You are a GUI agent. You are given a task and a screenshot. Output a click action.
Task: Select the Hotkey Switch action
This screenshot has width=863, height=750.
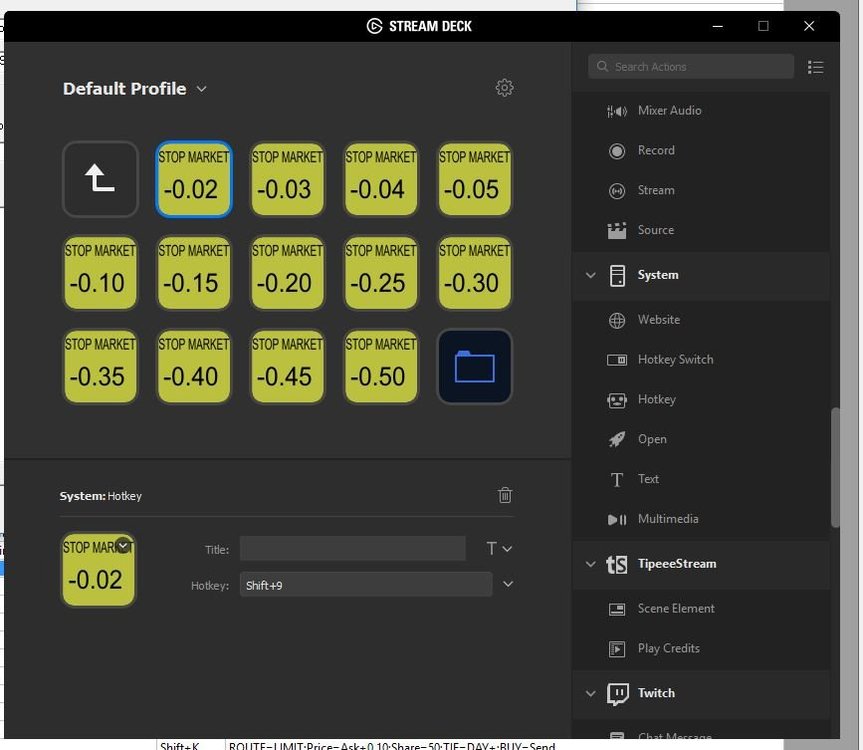pos(675,360)
